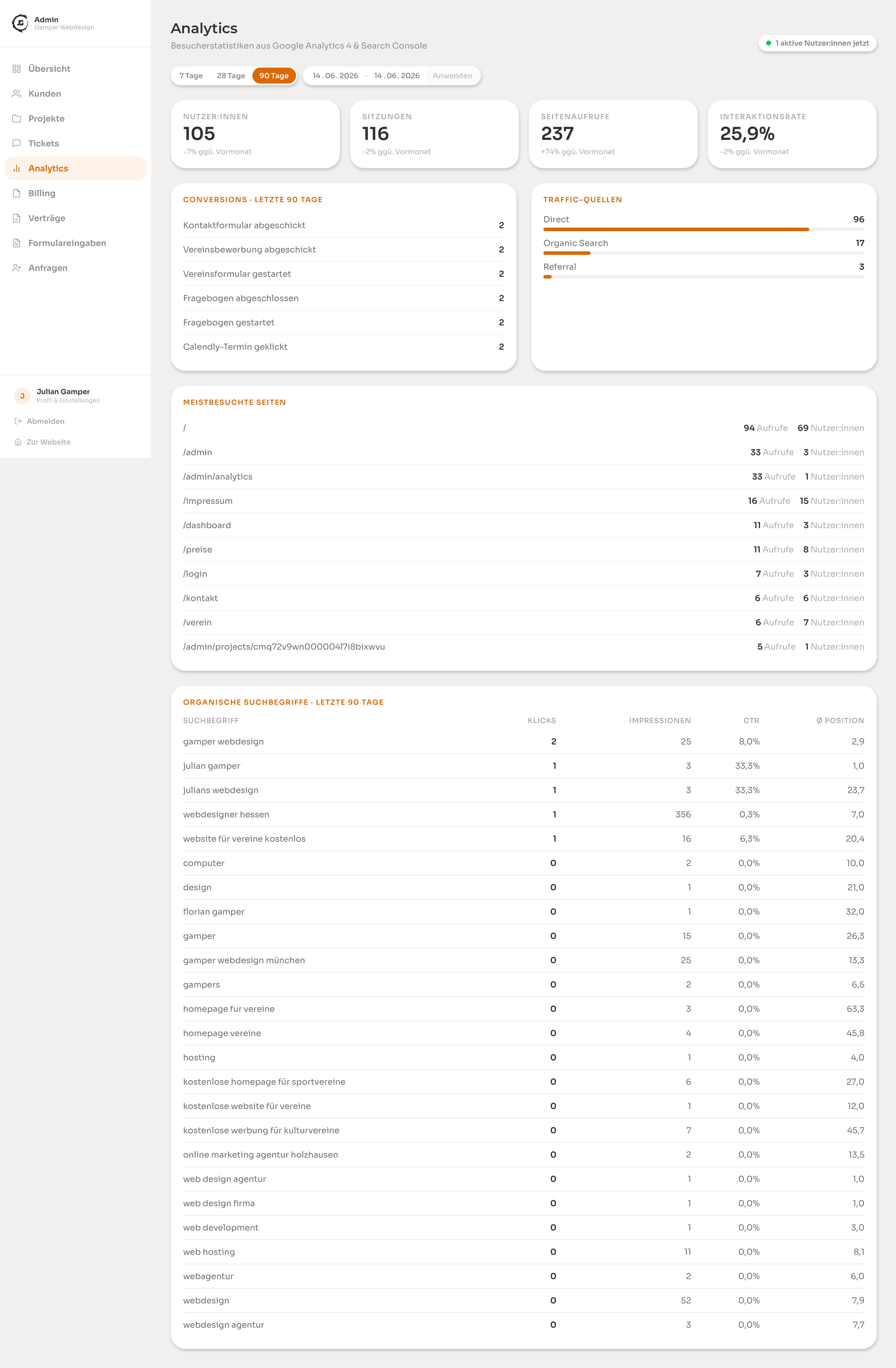
Task: Click the Verträge signed-file icon
Action: pyautogui.click(x=17, y=218)
